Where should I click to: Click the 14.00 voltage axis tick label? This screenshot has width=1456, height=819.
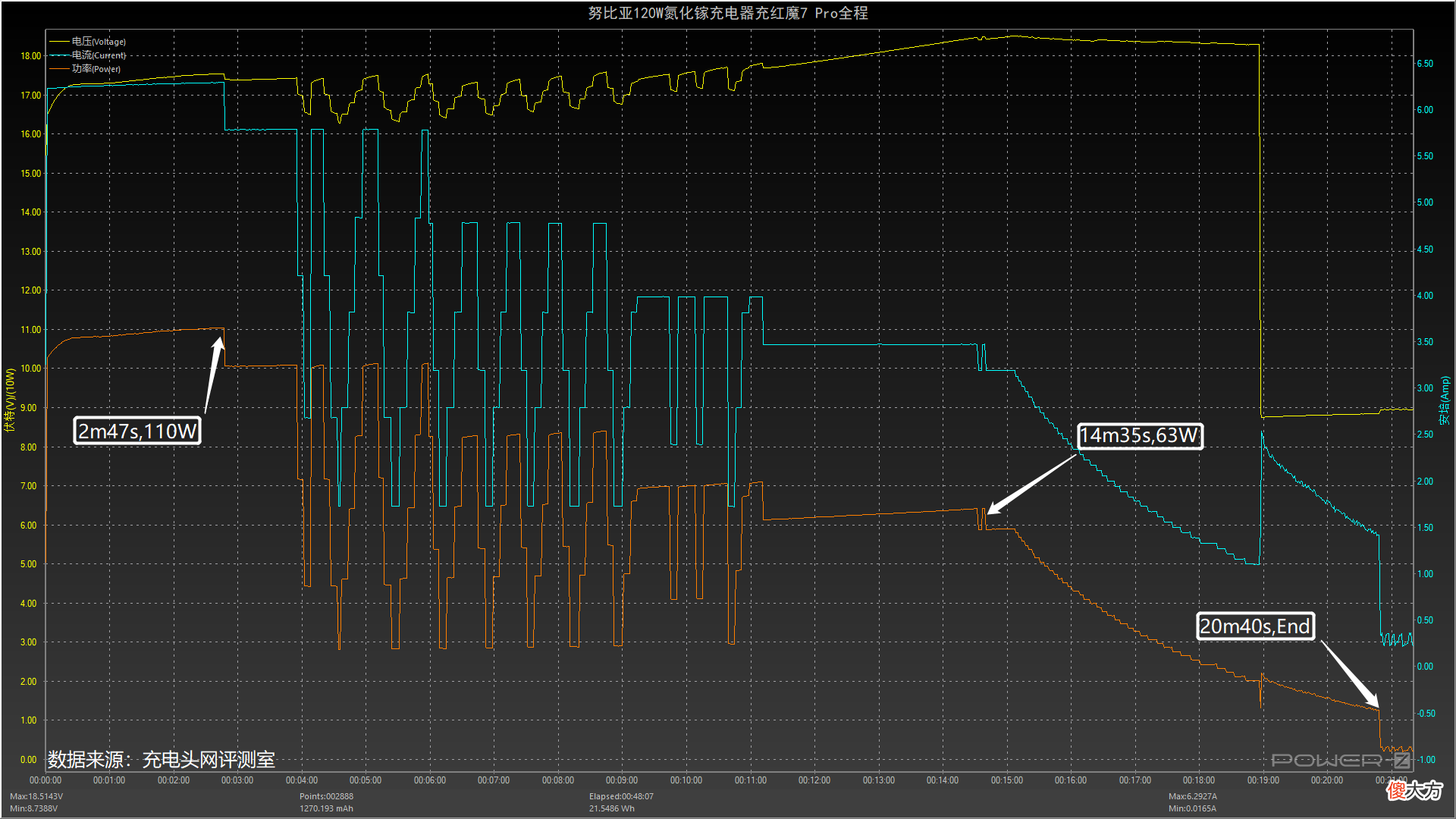click(31, 212)
